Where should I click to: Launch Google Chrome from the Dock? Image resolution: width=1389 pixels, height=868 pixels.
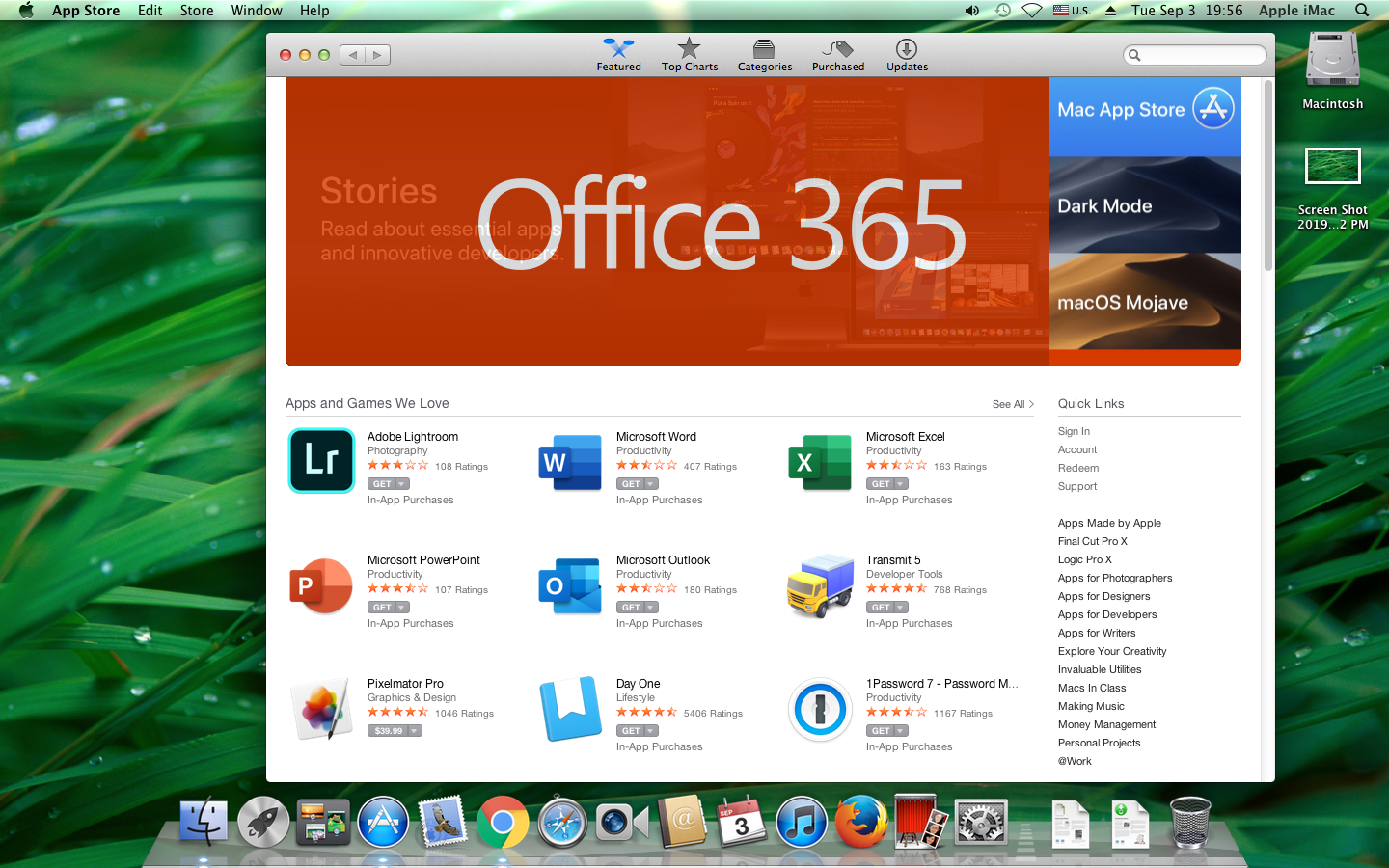coord(503,822)
